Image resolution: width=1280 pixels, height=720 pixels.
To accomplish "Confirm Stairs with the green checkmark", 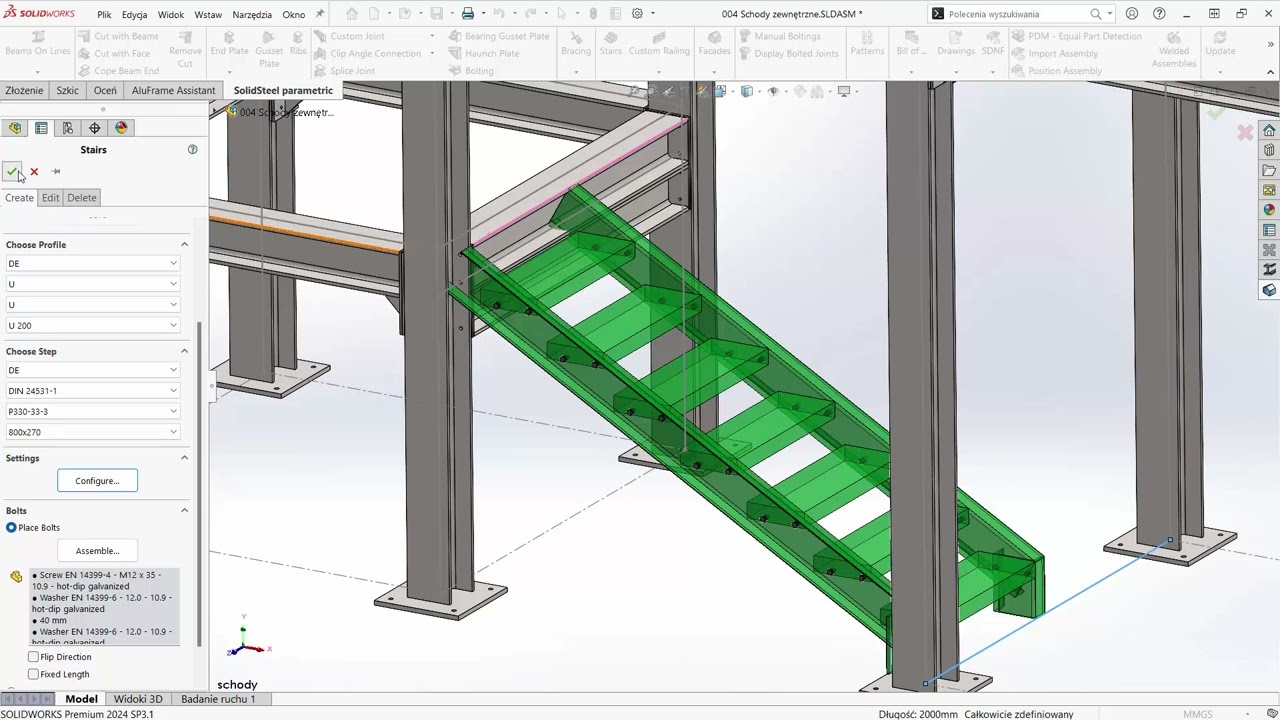I will (12, 171).
